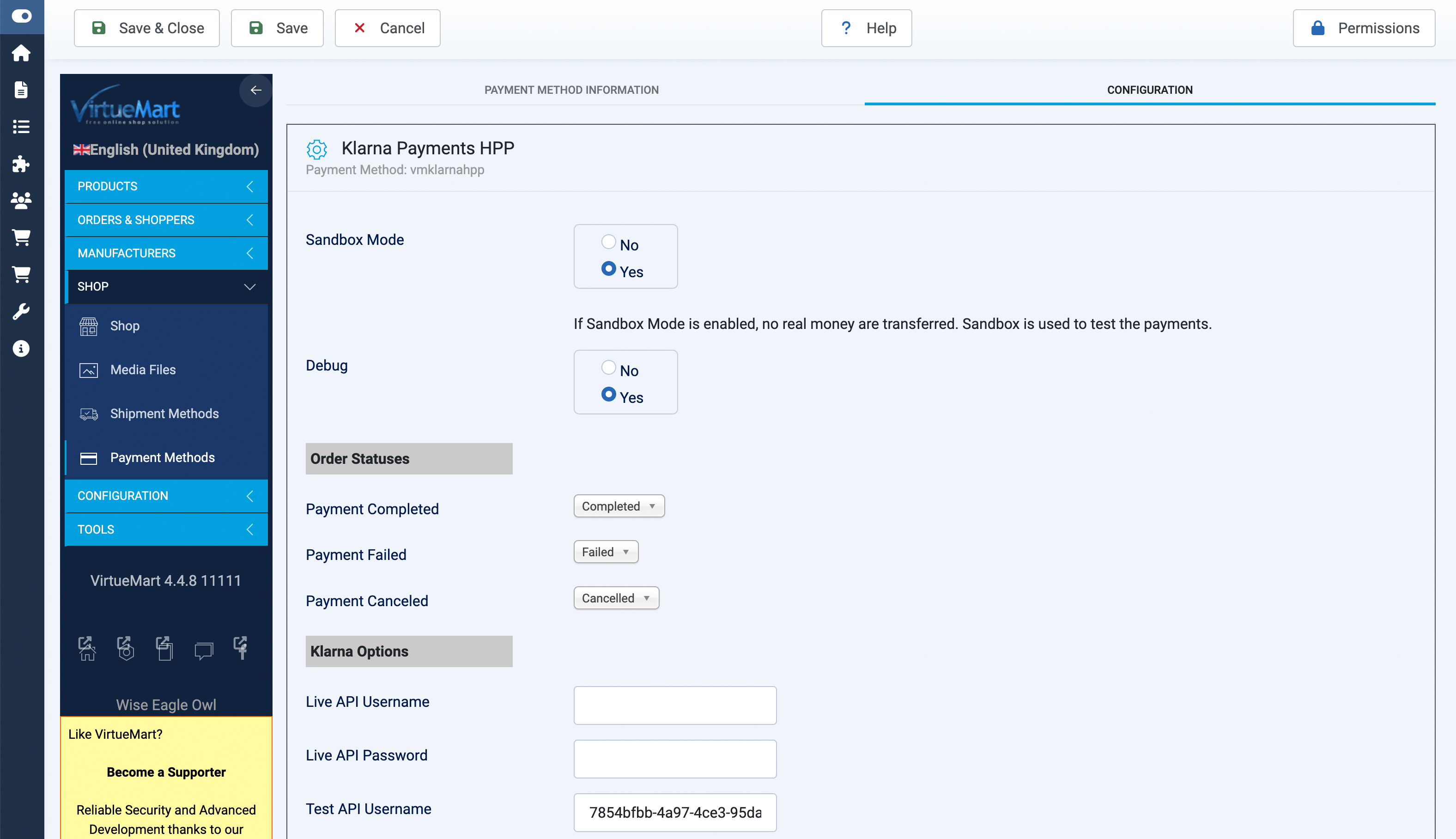
Task: Set Debug to Yes
Action: click(x=608, y=395)
